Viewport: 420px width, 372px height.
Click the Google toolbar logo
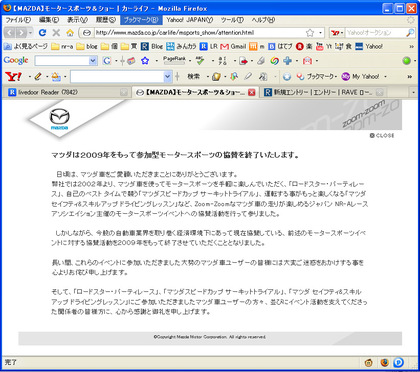(16, 61)
